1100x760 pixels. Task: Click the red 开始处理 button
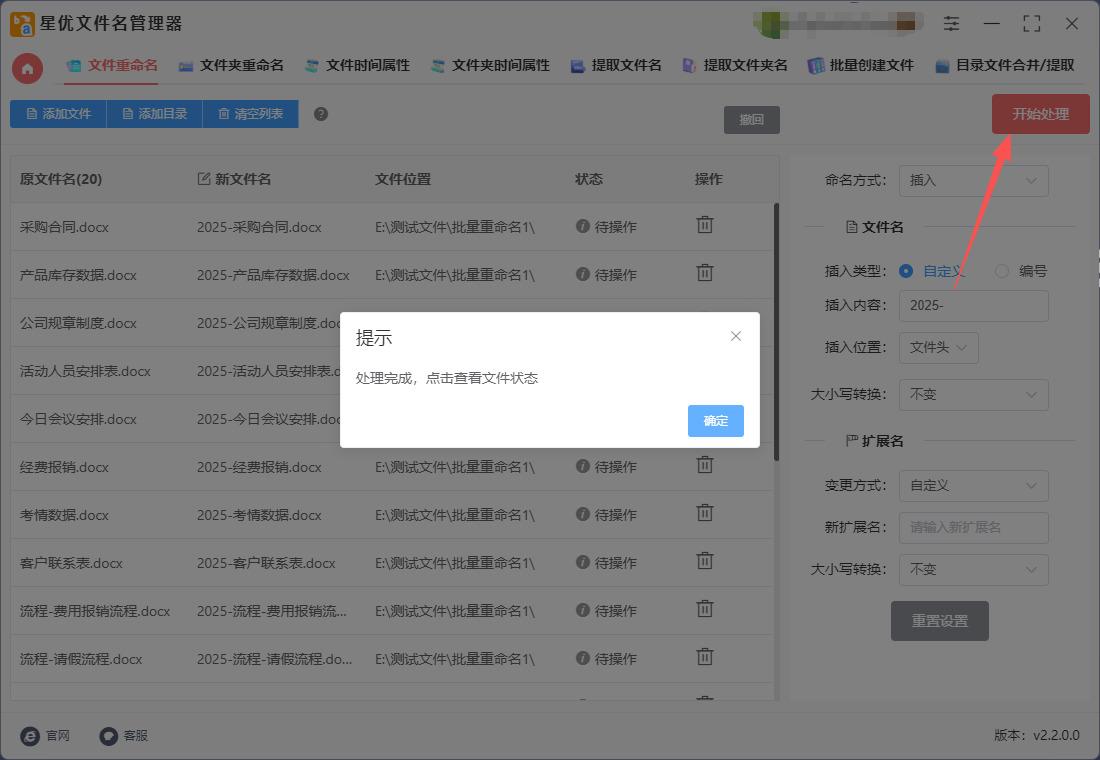(1040, 114)
